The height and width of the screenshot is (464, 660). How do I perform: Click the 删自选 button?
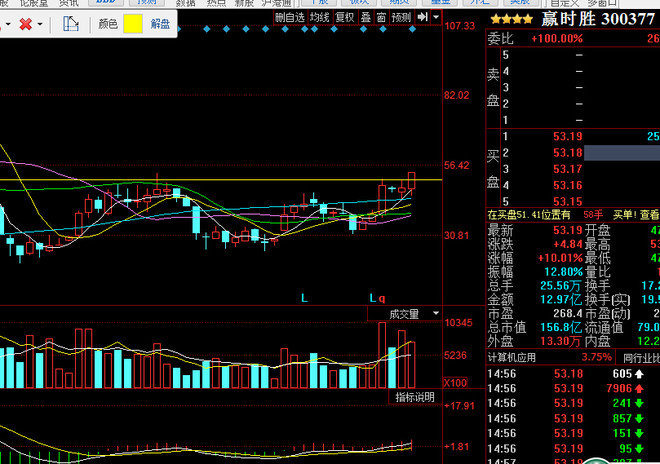click(x=290, y=17)
